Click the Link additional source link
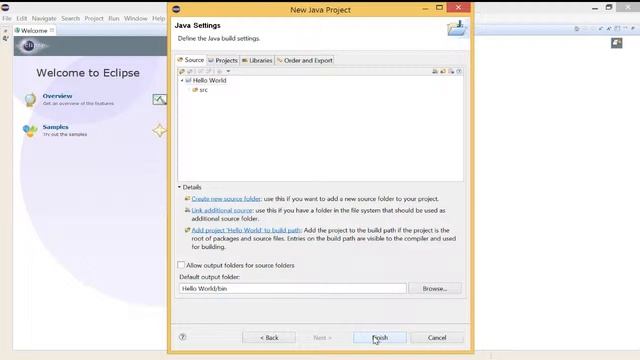Image resolution: width=640 pixels, height=360 pixels. [222, 210]
